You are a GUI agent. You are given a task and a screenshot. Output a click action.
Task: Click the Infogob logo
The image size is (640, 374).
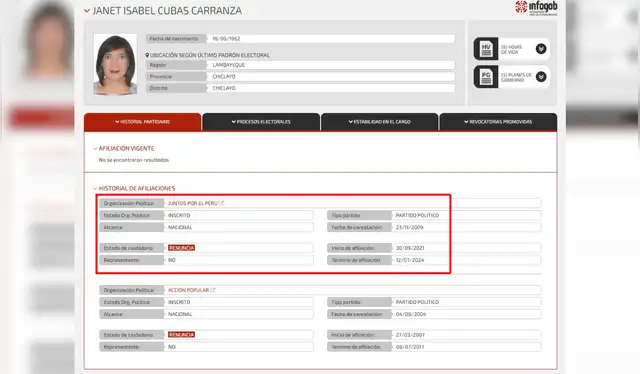536,7
